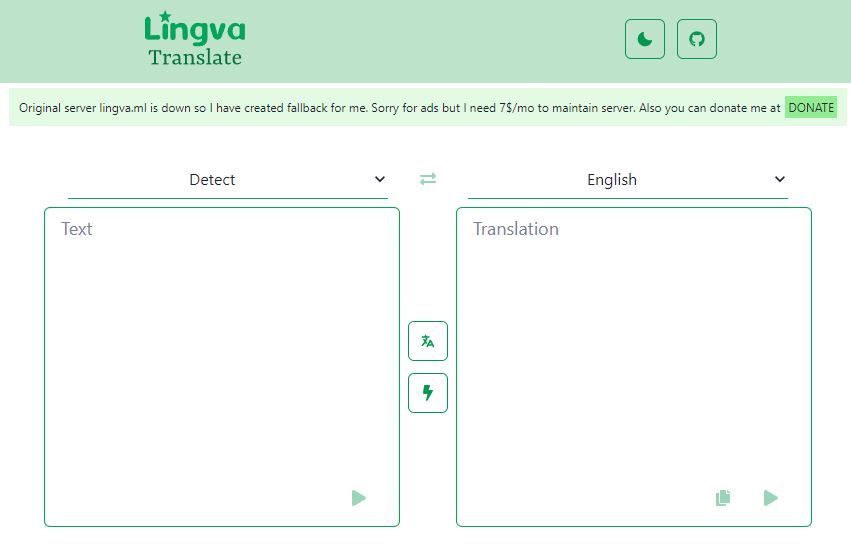The width and height of the screenshot is (851, 544).
Task: Click into the Text input box
Action: click(221, 367)
